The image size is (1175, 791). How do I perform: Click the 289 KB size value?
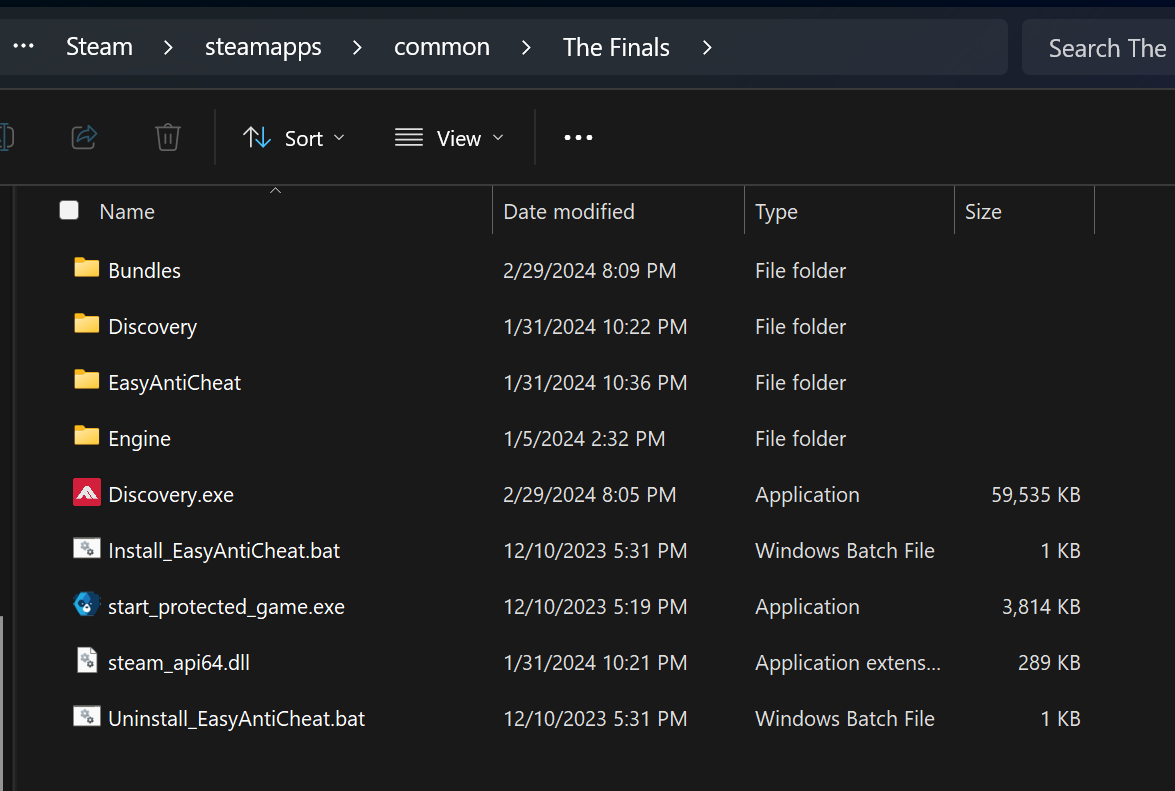[x=1049, y=663]
